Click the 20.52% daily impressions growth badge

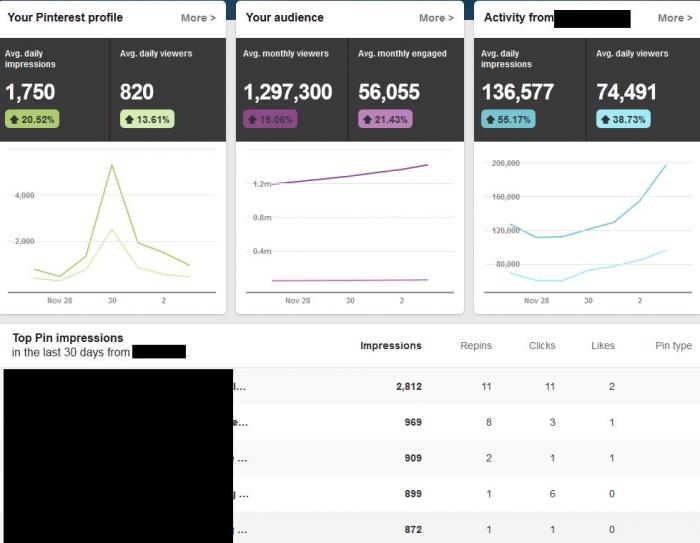[x=32, y=119]
